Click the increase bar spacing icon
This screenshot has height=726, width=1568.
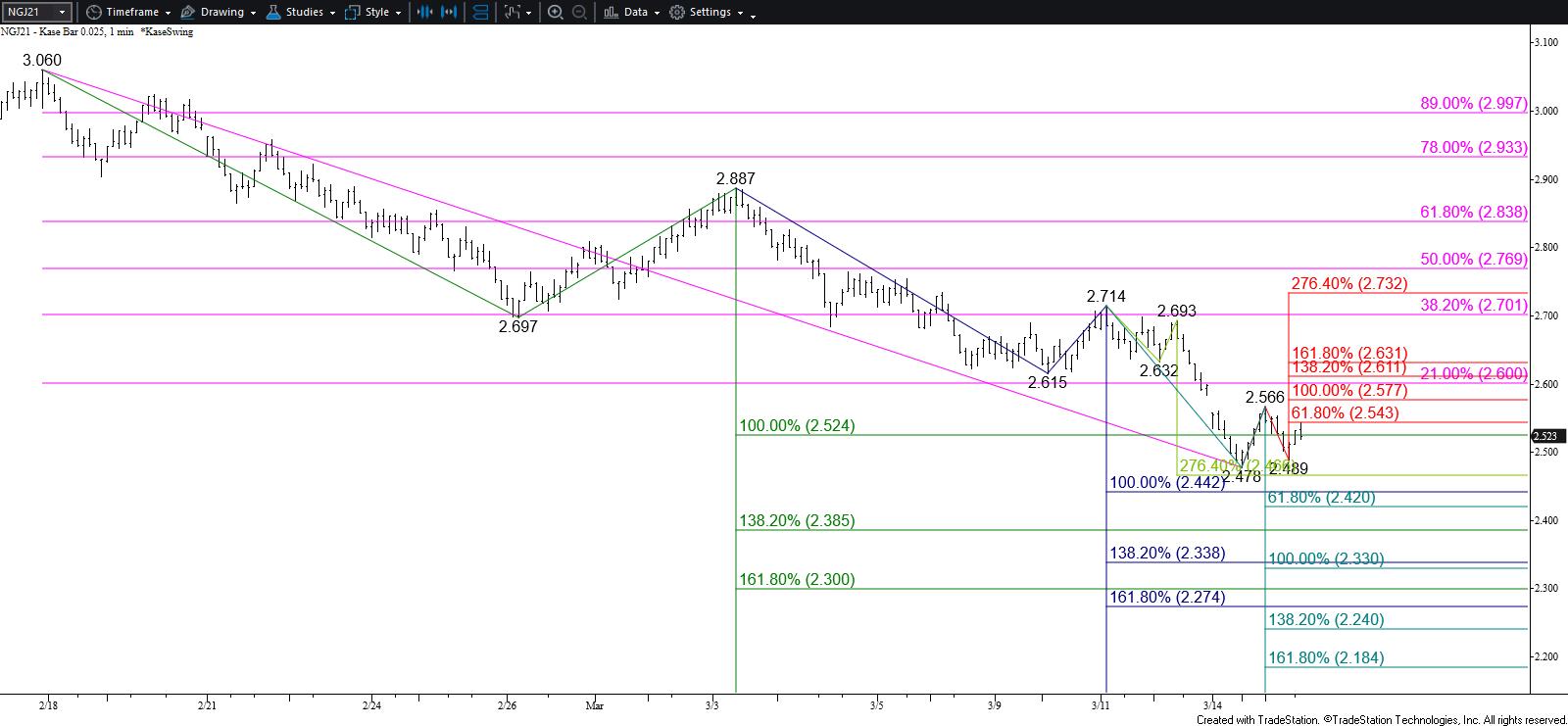(x=449, y=13)
